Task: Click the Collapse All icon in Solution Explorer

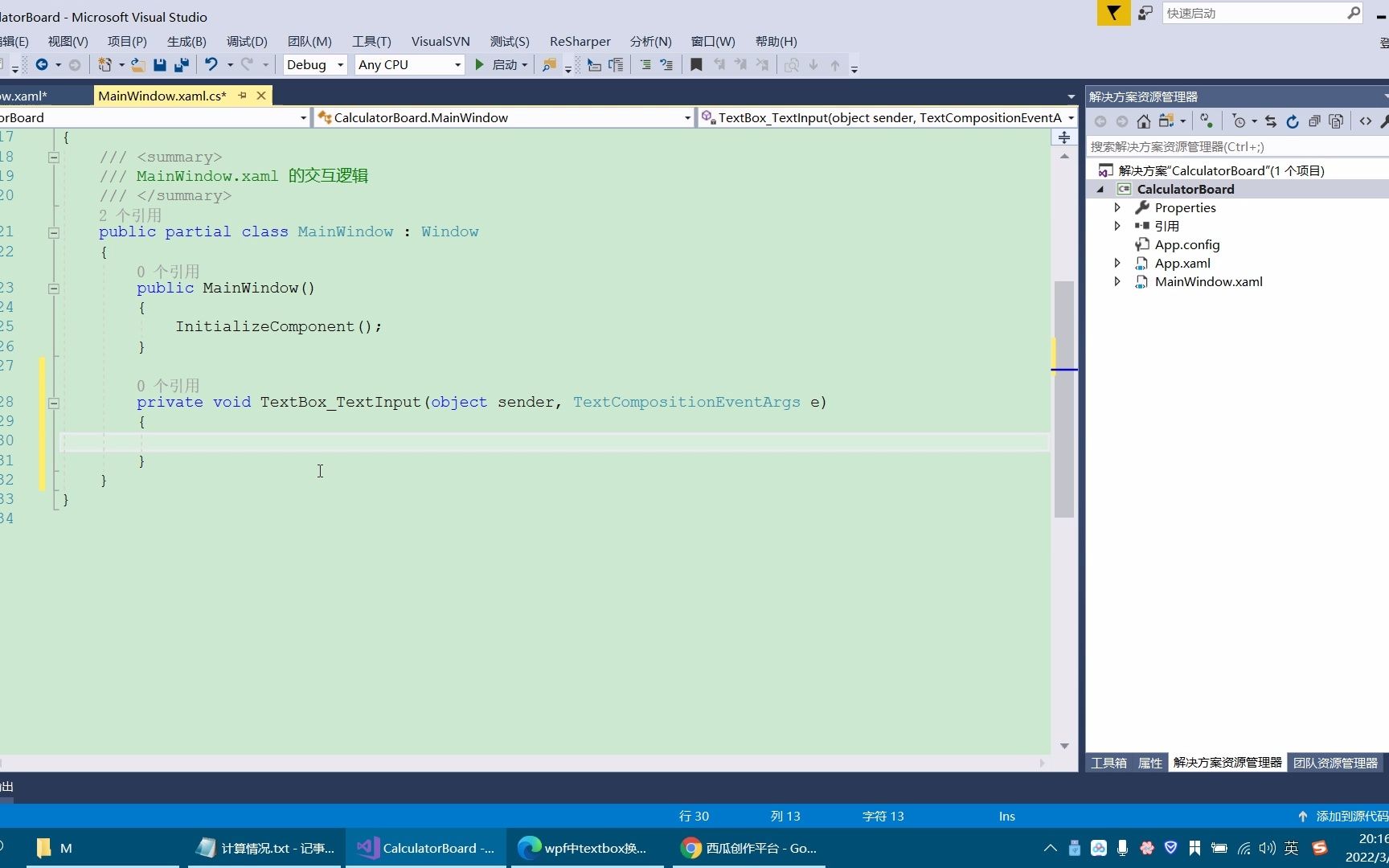Action: point(1314,121)
